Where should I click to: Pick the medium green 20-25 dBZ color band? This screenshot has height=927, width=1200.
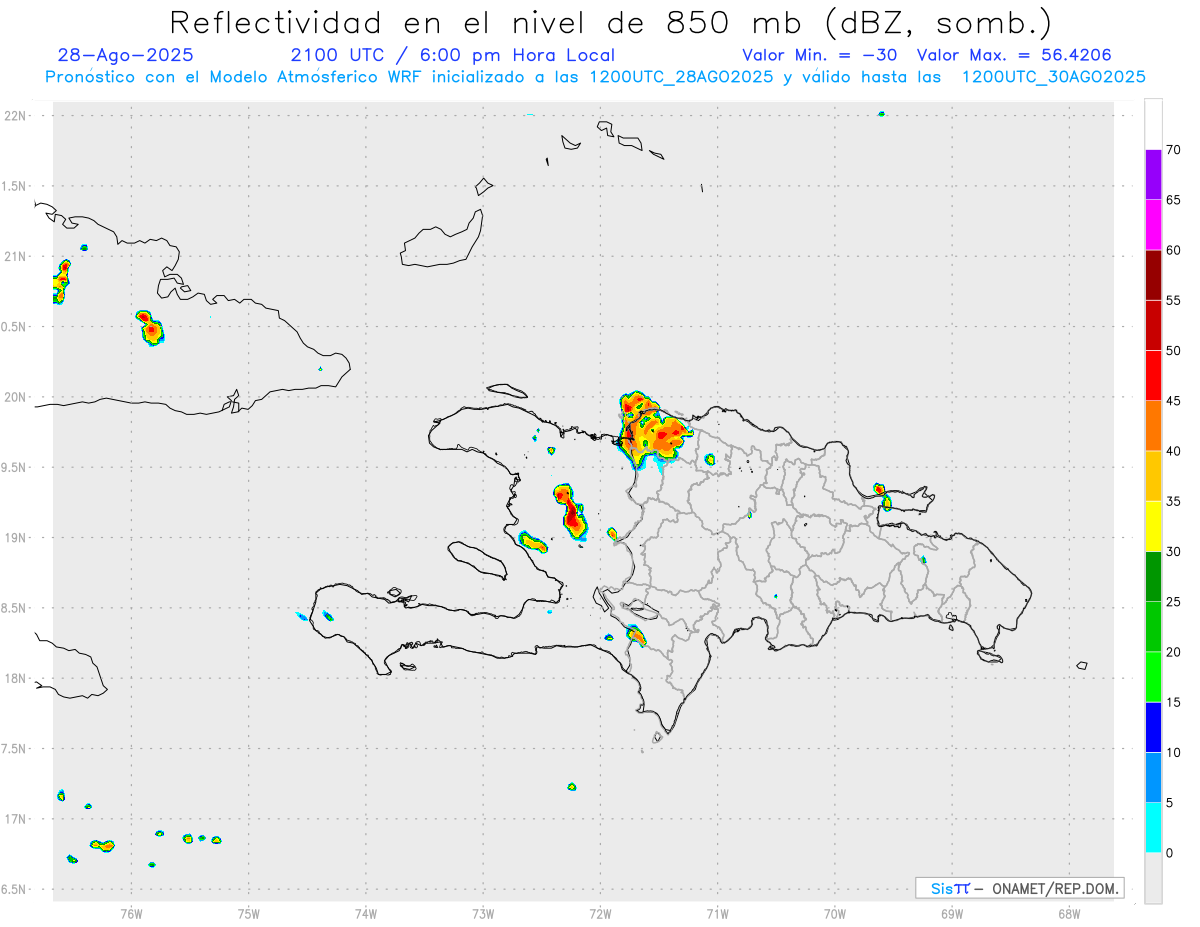[1153, 626]
